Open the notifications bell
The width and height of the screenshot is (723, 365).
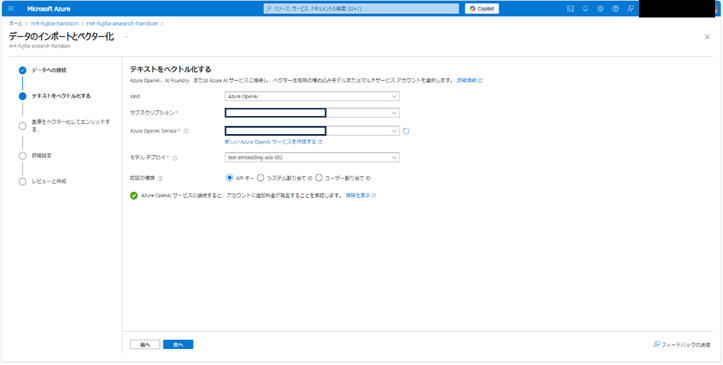[x=585, y=9]
